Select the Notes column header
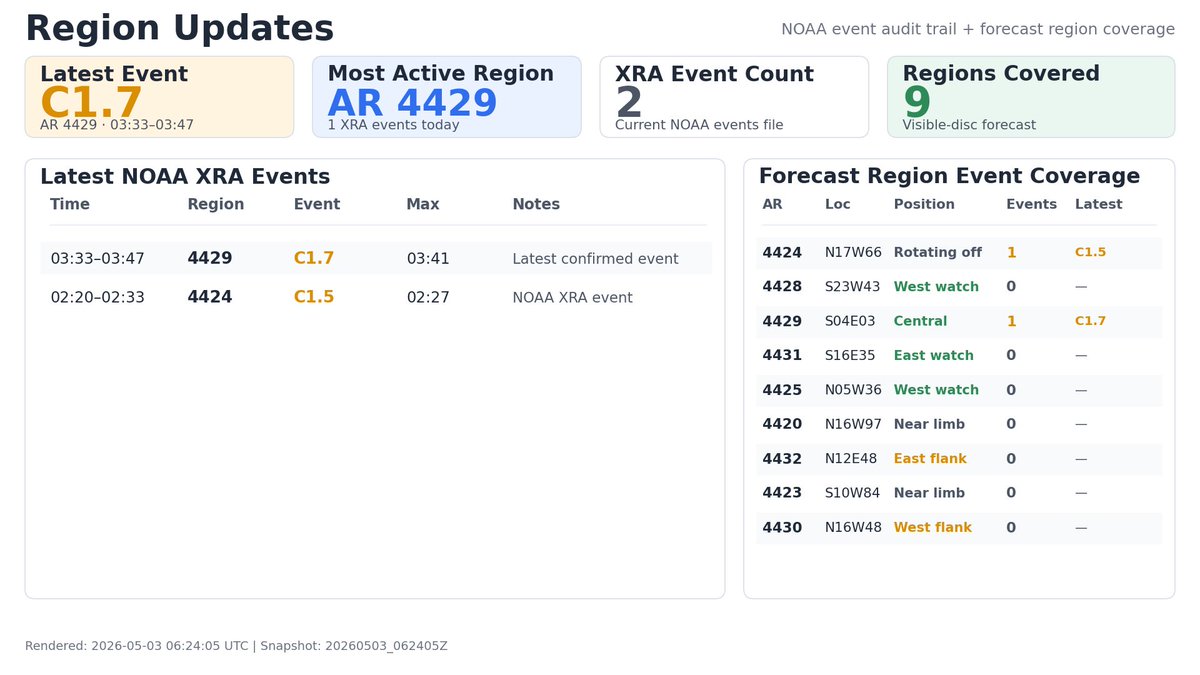 tap(536, 204)
